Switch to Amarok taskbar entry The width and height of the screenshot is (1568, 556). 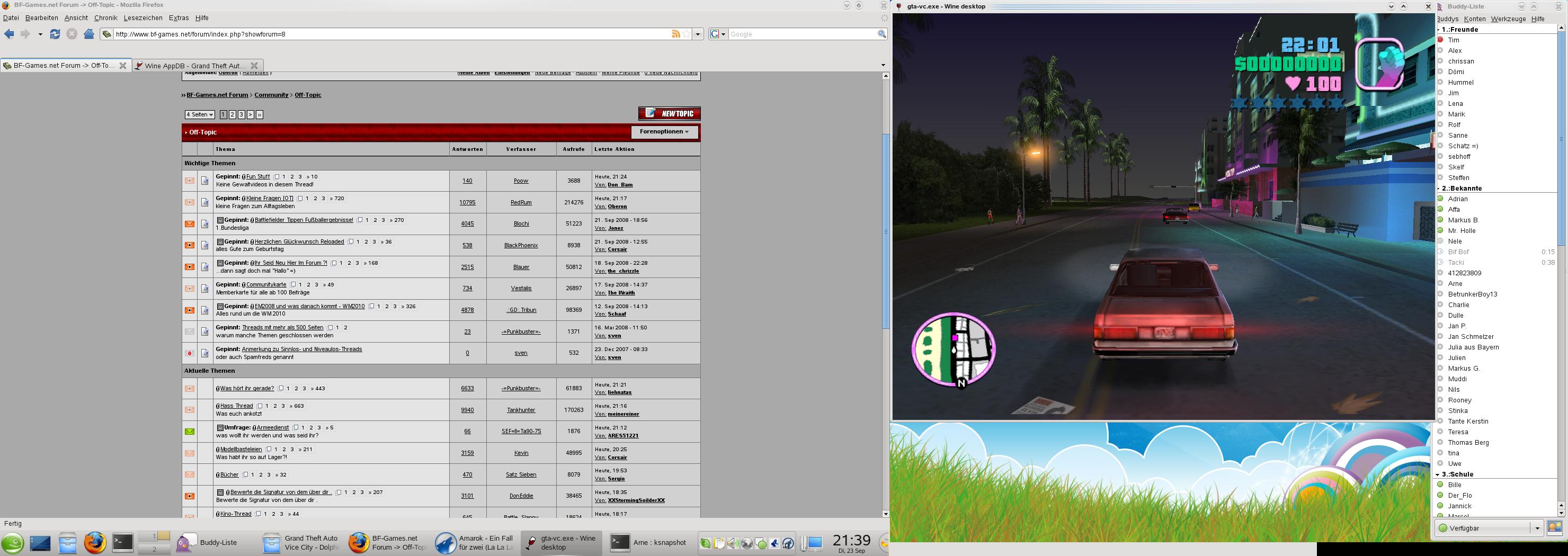coord(474,543)
